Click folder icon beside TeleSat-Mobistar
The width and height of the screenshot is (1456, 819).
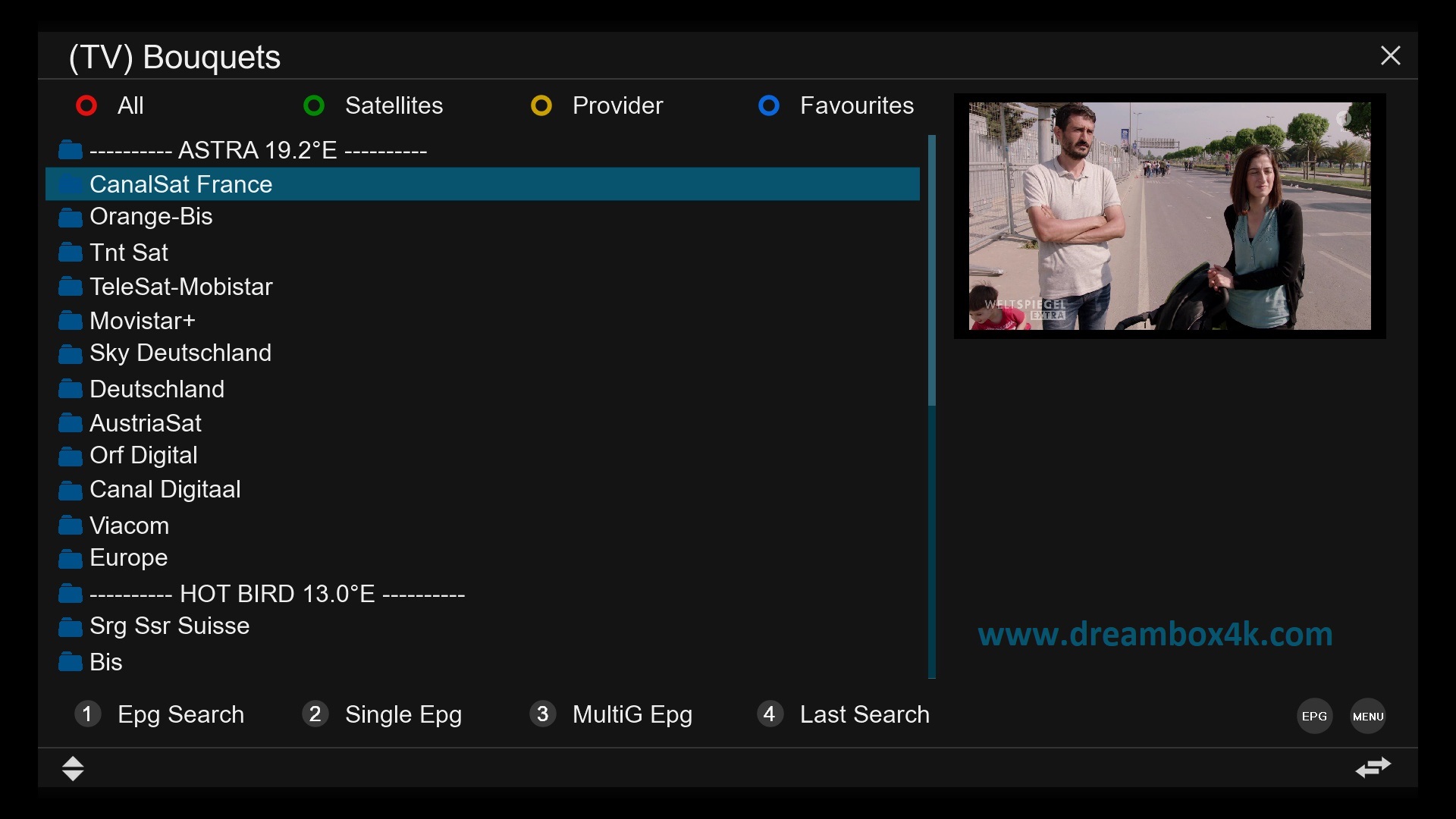click(x=71, y=286)
